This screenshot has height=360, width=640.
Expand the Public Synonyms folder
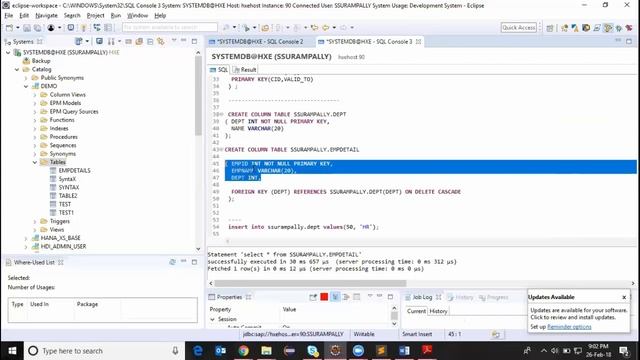point(26,78)
